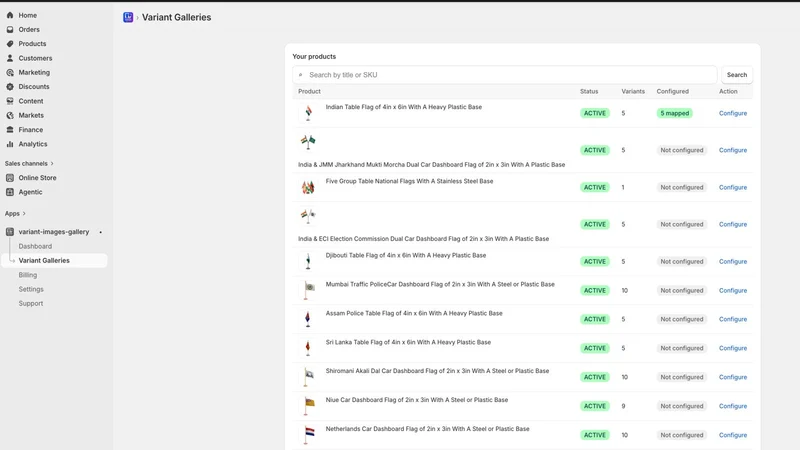Click Not configured badge for Niue flag
This screenshot has width=800, height=450.
[682, 406]
